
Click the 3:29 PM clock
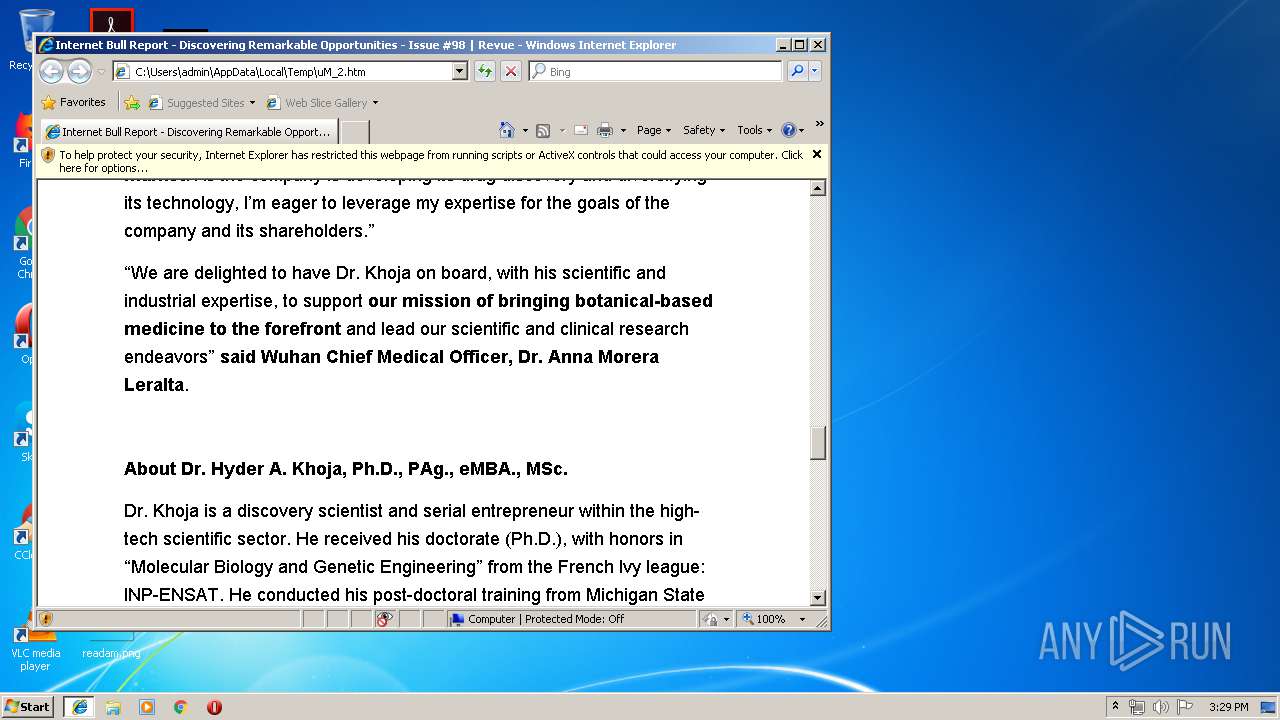[x=1228, y=707]
